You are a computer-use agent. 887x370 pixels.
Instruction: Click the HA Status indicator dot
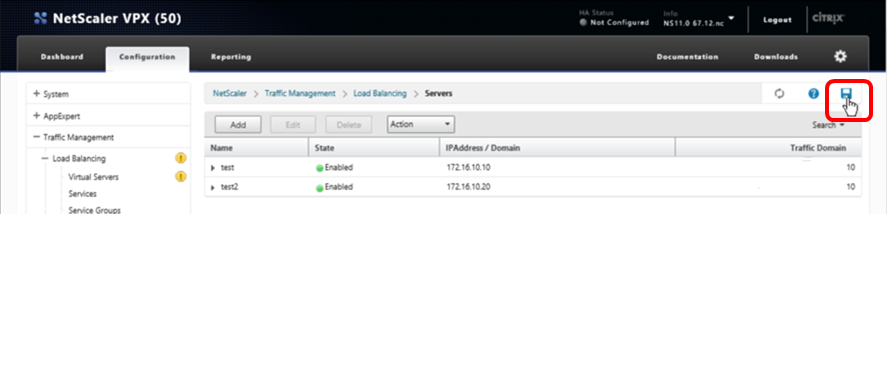(583, 23)
